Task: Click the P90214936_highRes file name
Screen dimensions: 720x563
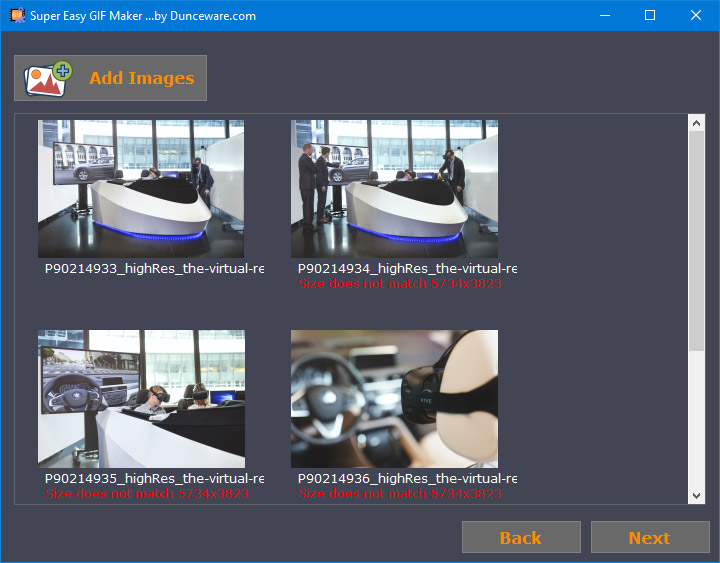Action: coord(407,479)
